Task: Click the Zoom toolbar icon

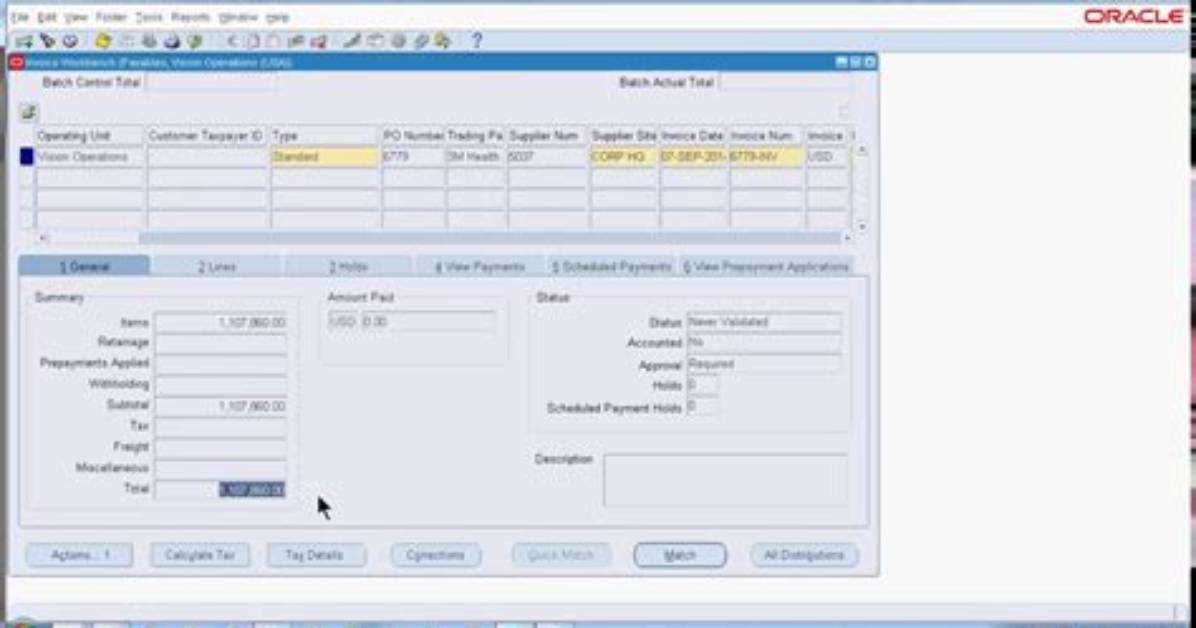Action: [375, 41]
